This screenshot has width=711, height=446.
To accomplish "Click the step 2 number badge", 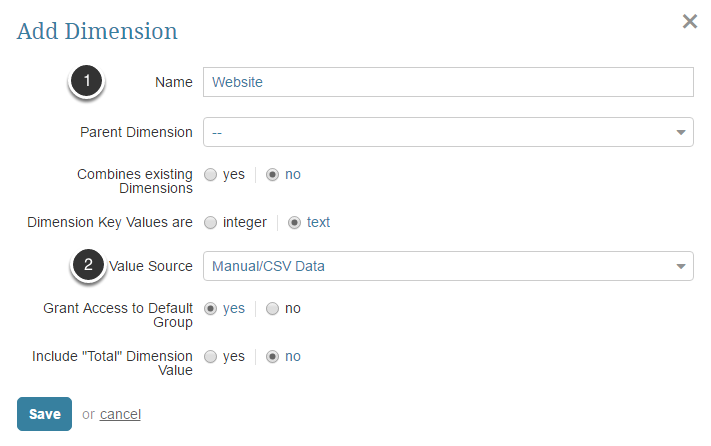I will coord(88,266).
